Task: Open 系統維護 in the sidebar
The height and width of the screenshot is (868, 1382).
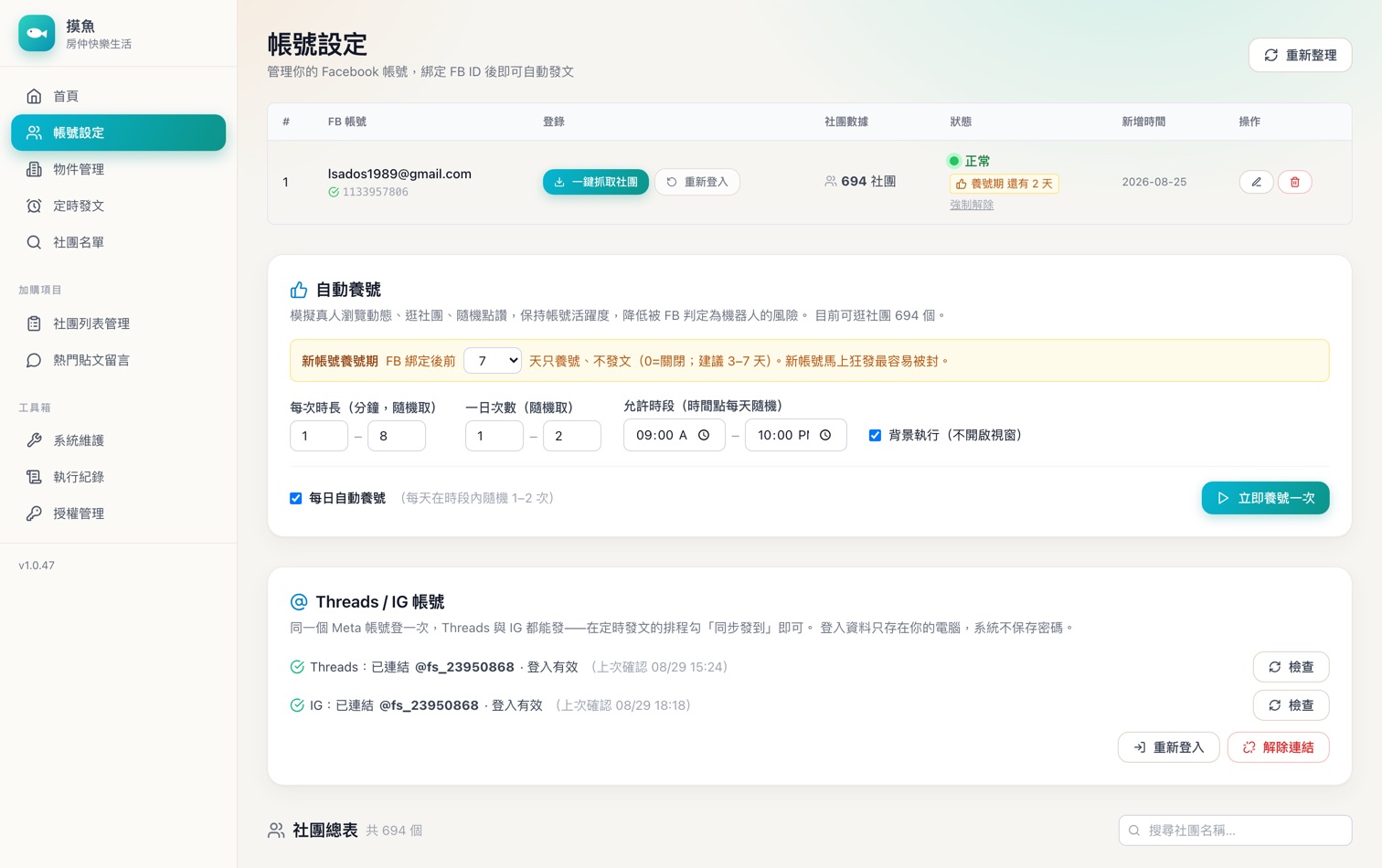Action: [119, 440]
